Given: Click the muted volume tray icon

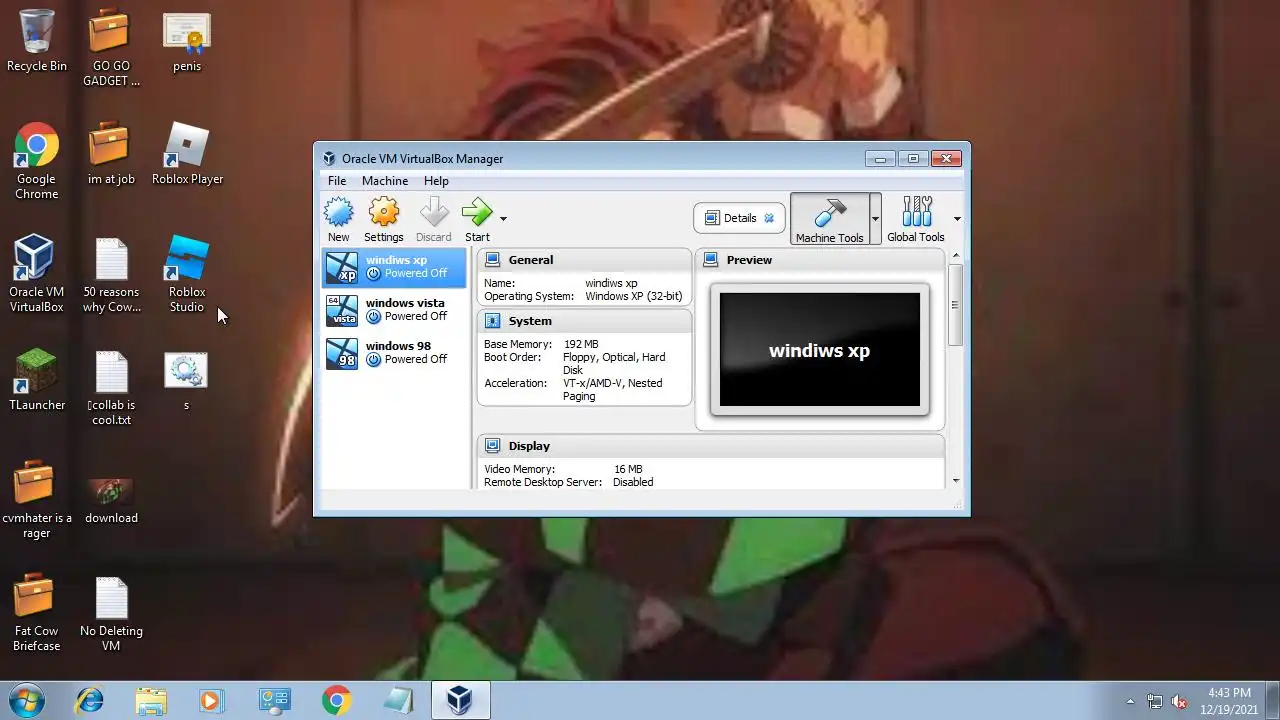Looking at the screenshot, I should pos(1179,701).
